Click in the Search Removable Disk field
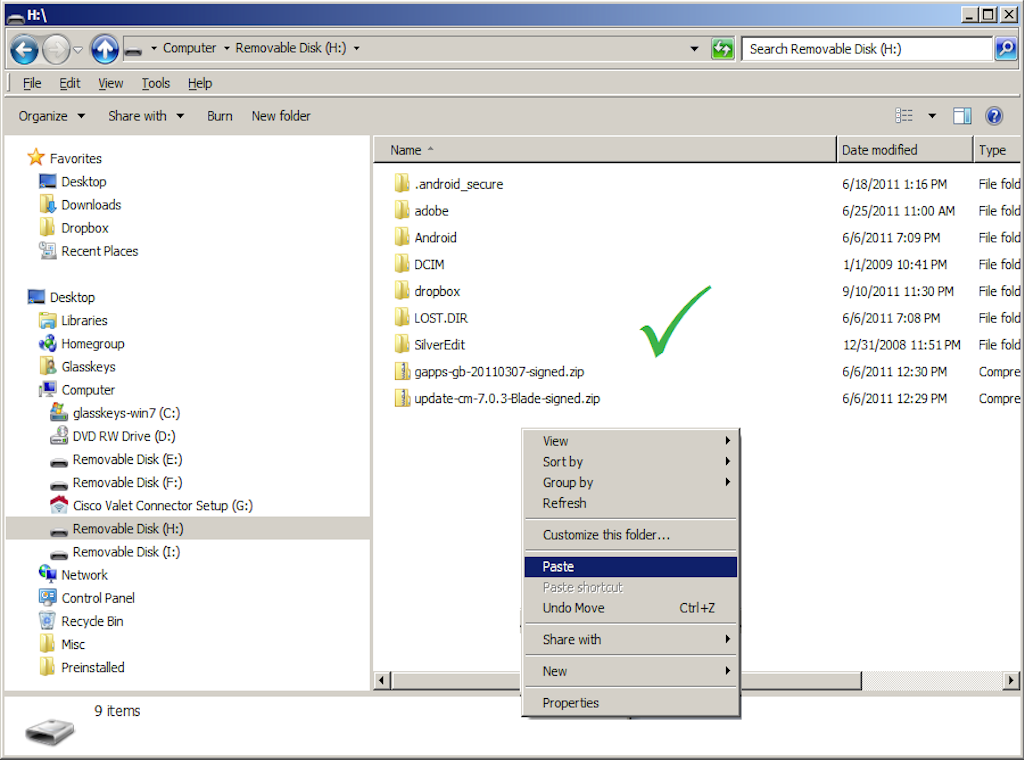This screenshot has height=760, width=1024. point(866,48)
